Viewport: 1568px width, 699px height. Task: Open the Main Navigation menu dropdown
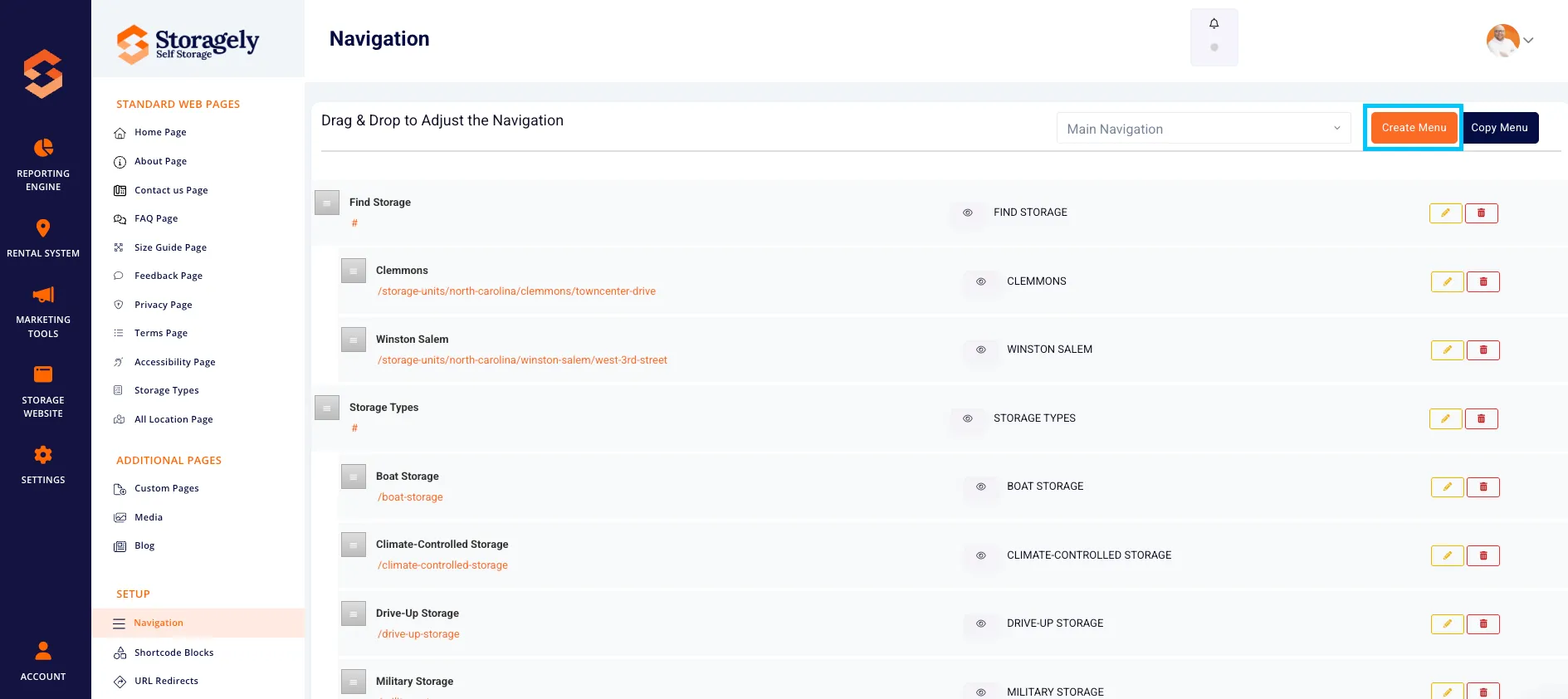point(1204,129)
